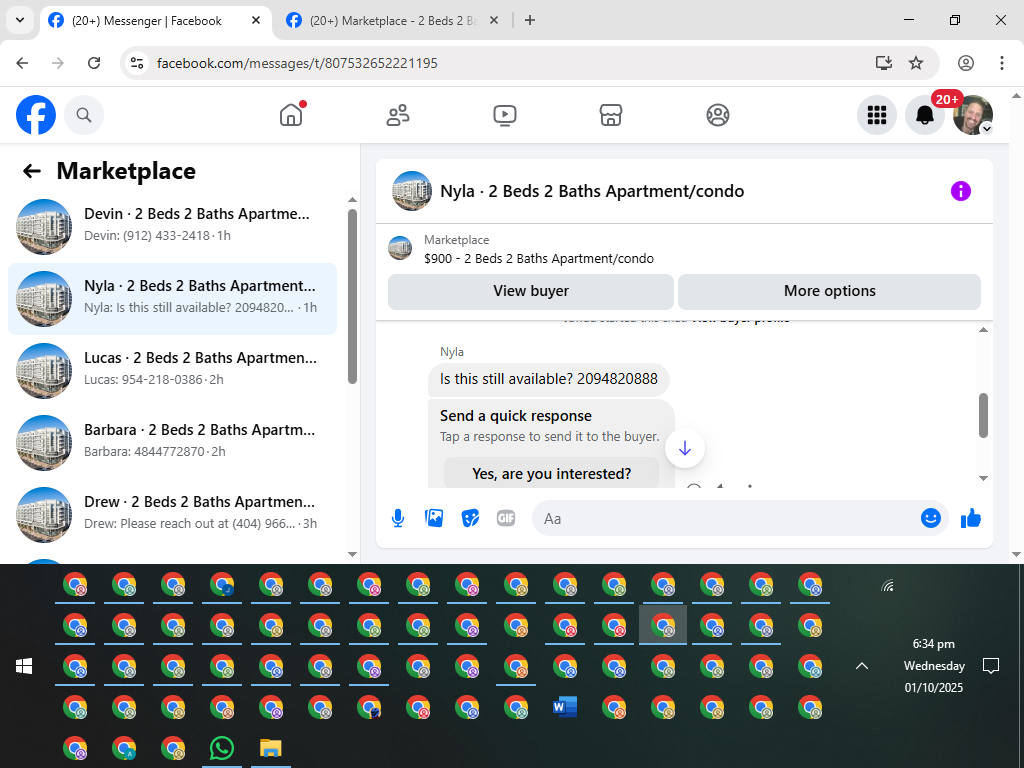Viewport: 1024px width, 768px height.
Task: Open Lucas's conversation in Marketplace list
Action: point(172,371)
